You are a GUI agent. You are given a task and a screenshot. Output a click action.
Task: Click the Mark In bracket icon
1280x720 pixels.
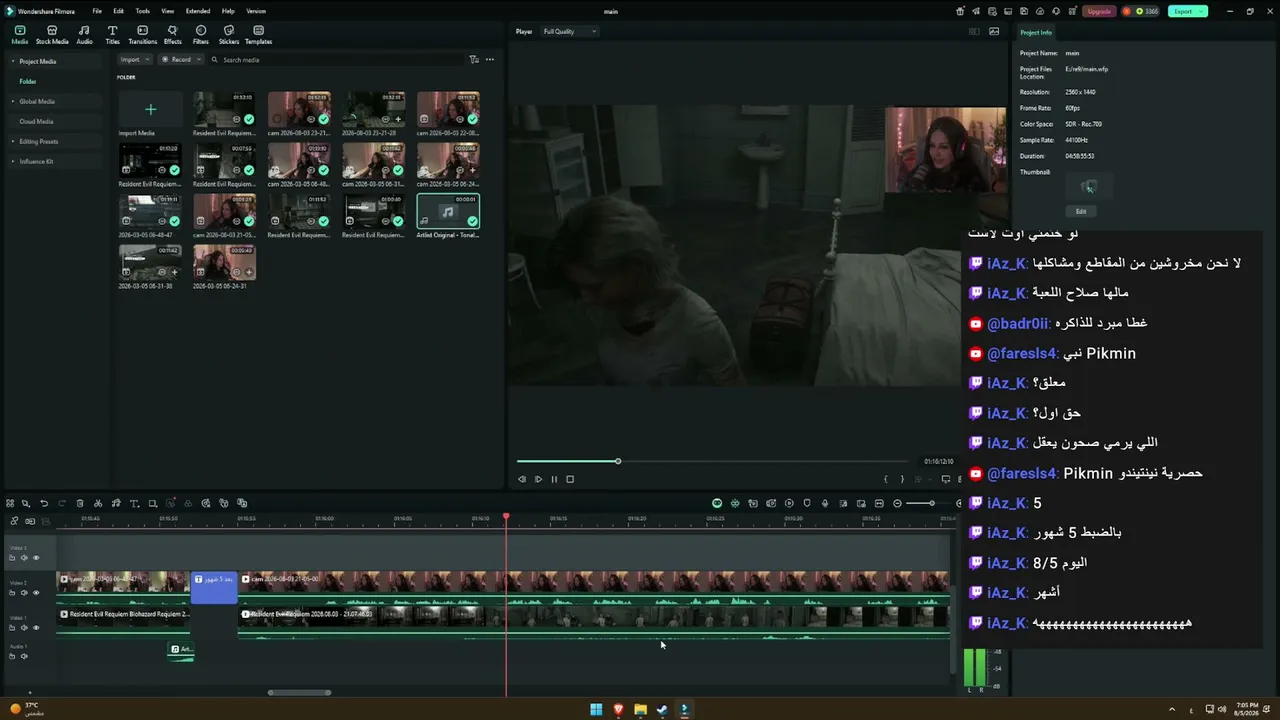coord(885,479)
